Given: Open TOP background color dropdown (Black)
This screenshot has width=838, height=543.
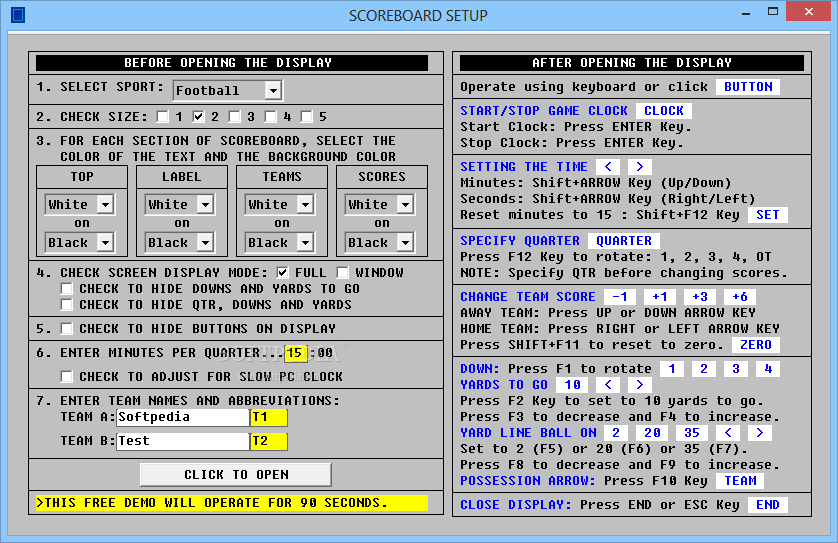Looking at the screenshot, I should point(80,242).
